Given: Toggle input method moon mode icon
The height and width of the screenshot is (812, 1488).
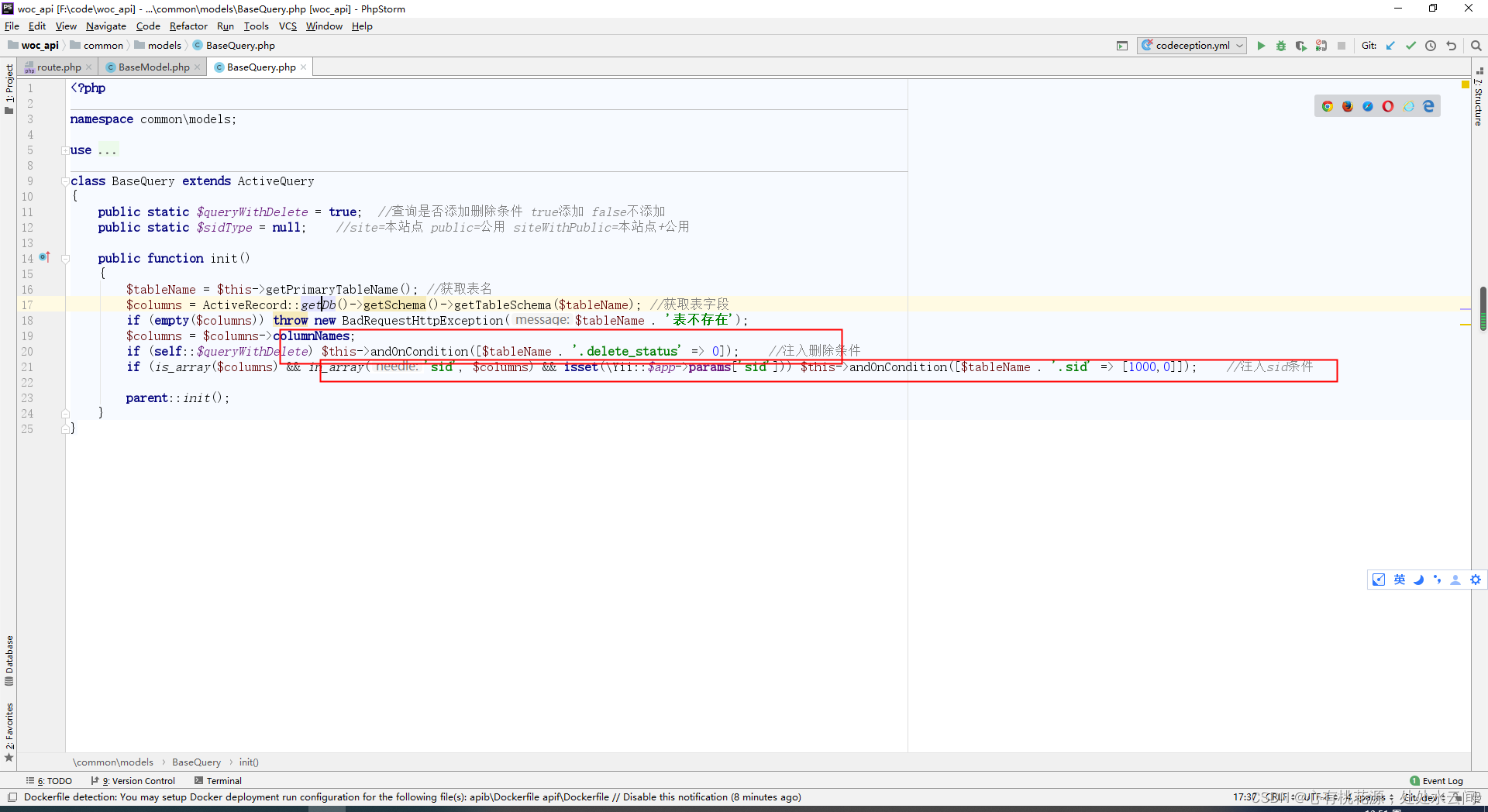Looking at the screenshot, I should tap(1418, 580).
